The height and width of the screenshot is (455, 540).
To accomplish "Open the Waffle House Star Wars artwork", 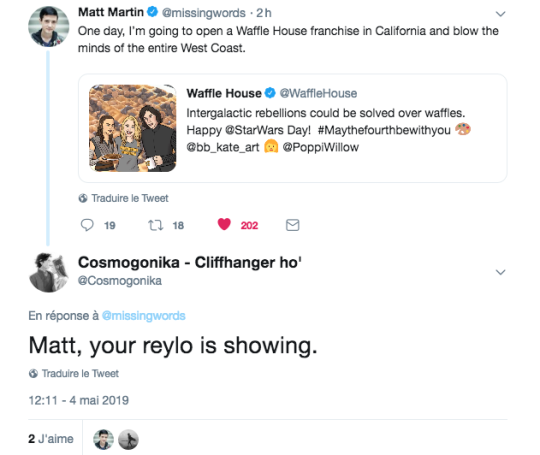I will click(x=133, y=128).
